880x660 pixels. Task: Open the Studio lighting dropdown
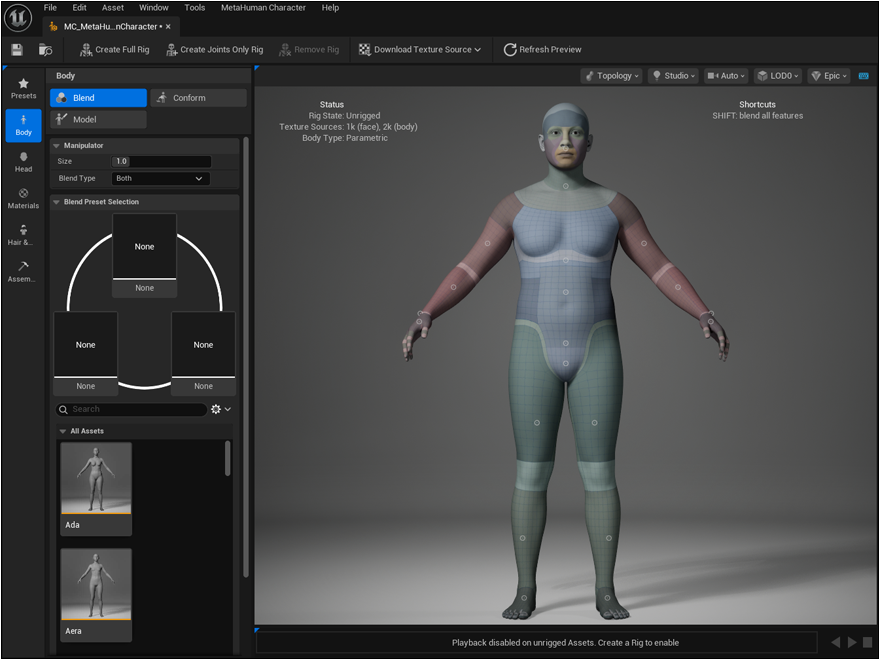click(x=673, y=76)
